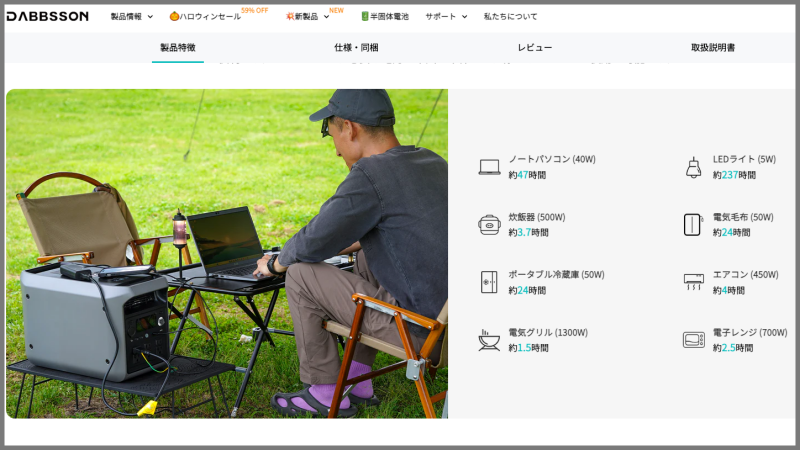Image resolution: width=800 pixels, height=450 pixels.
Task: Select the 取扱説明書 tab
Action: pyautogui.click(x=712, y=48)
